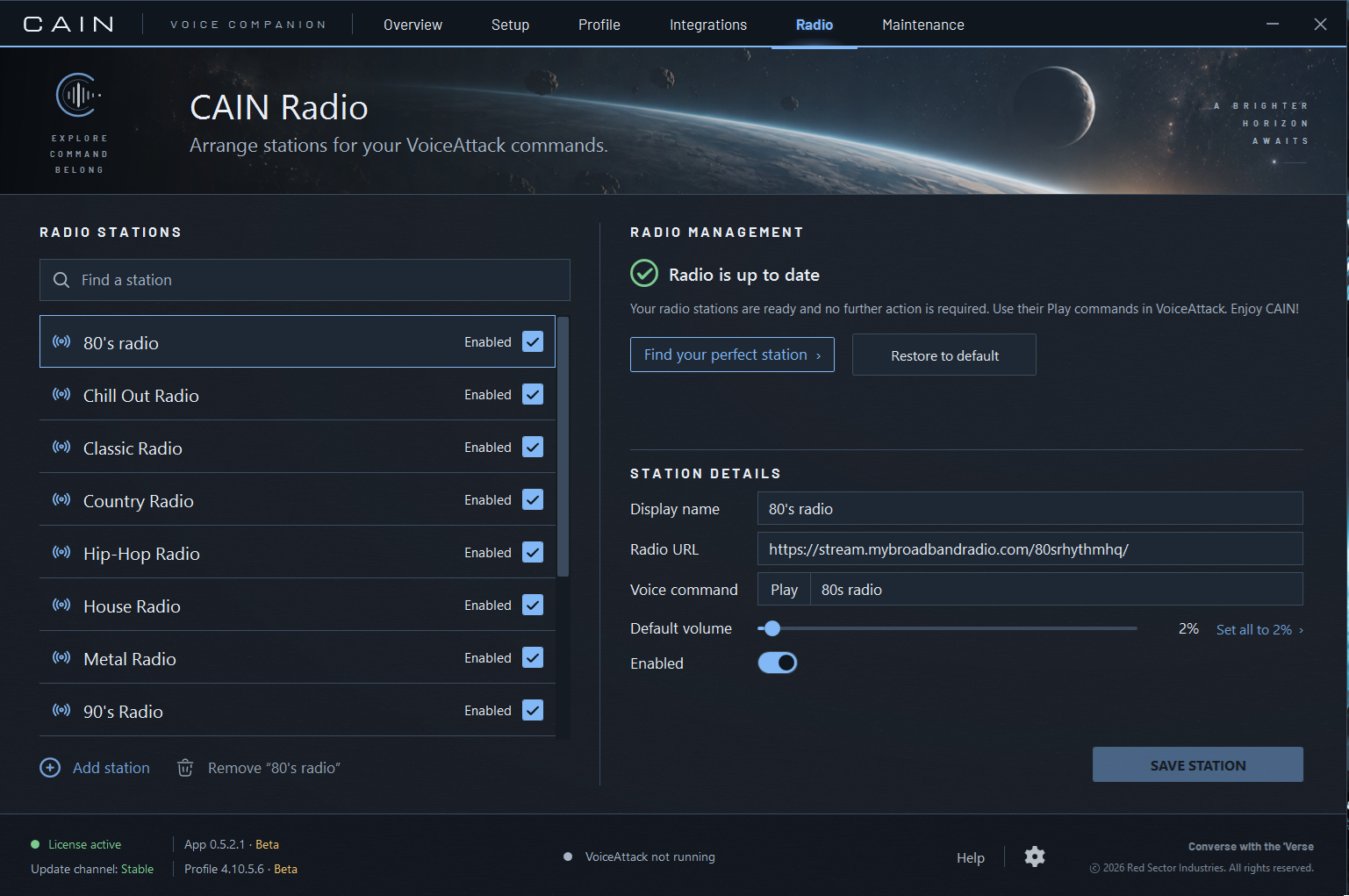Click the broadcast icon beside 90's Radio
The height and width of the screenshot is (896, 1349).
tap(61, 710)
